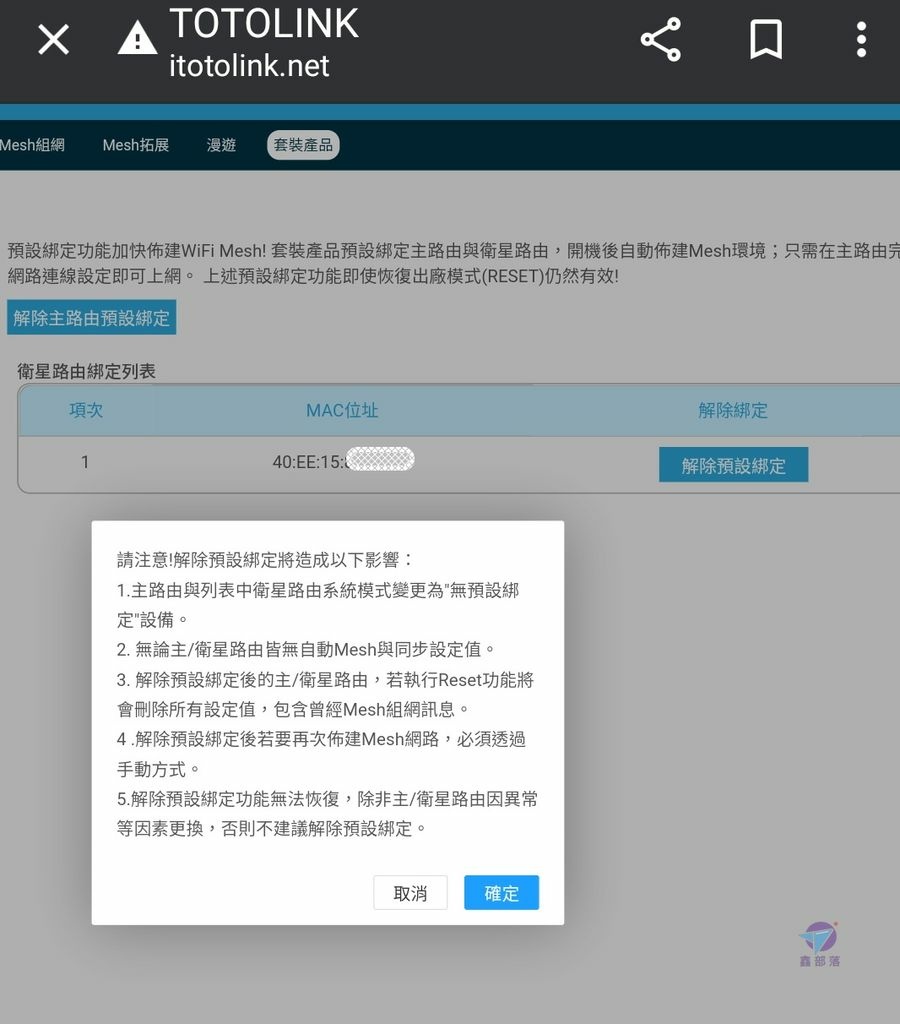Tap the insecure site warning triangle icon
The height and width of the screenshot is (1024, 900).
click(x=137, y=38)
